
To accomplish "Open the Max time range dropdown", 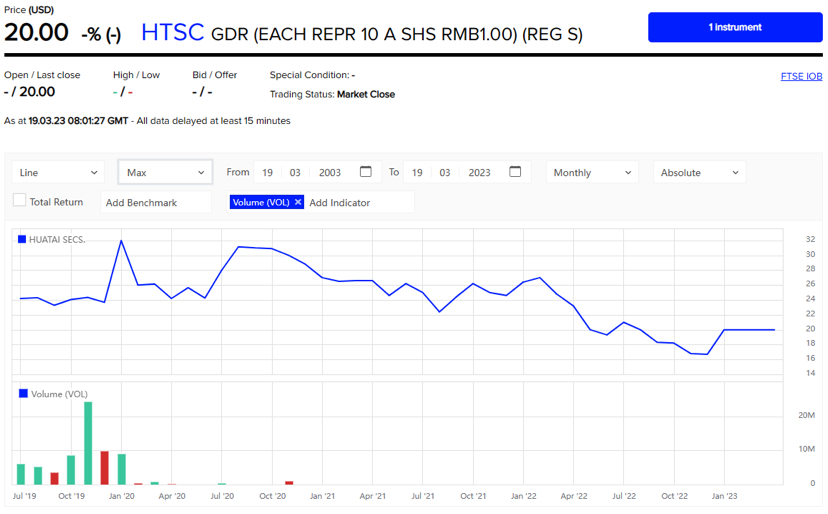I will (165, 173).
